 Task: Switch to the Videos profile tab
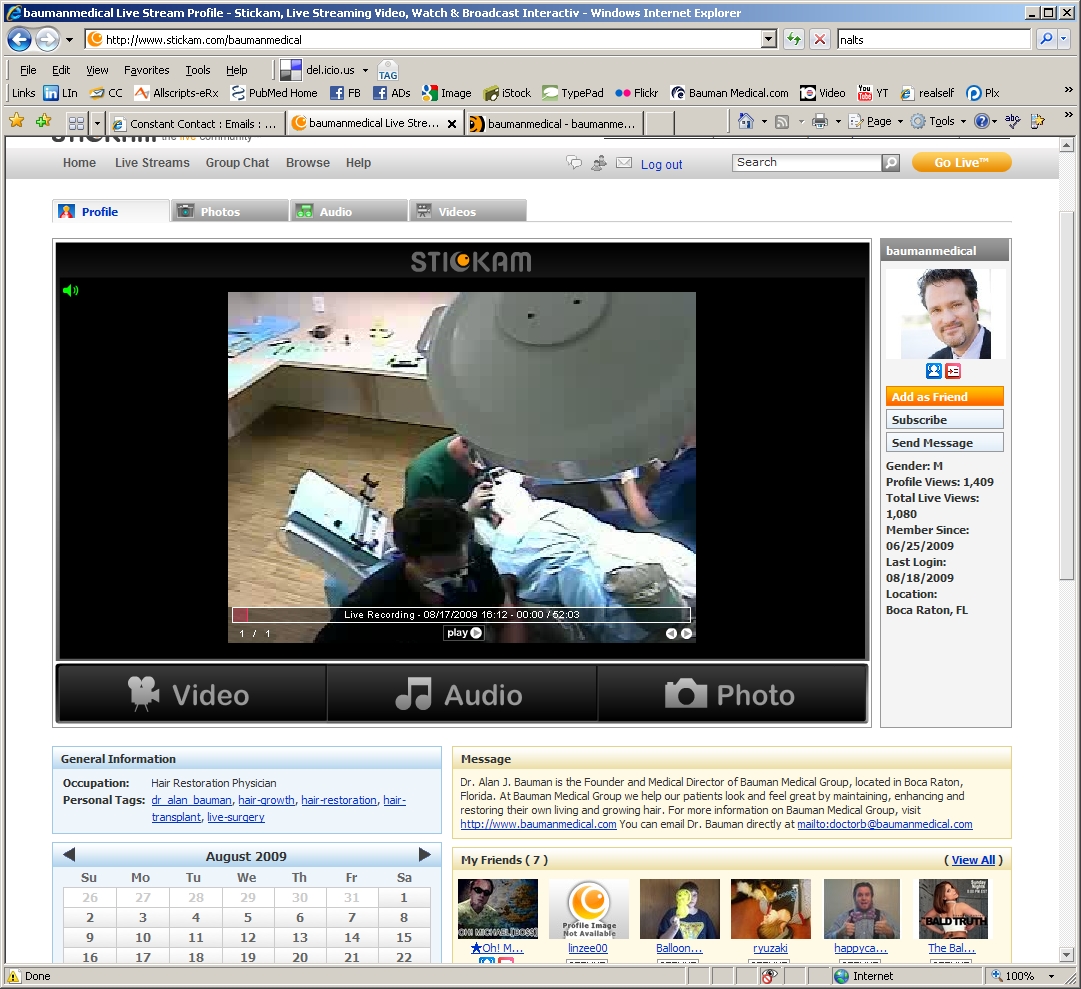(468, 211)
